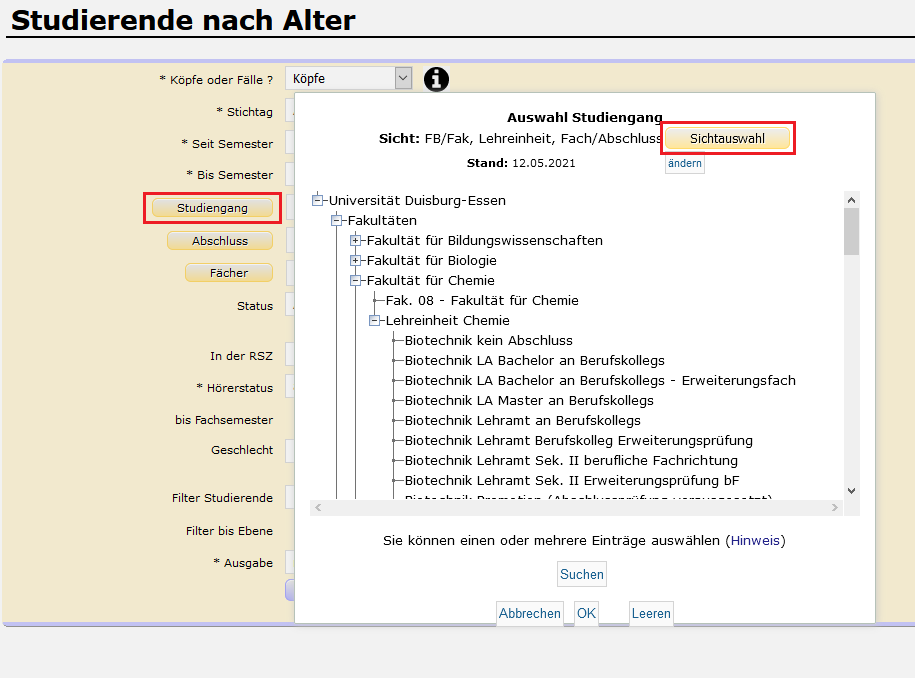915x678 pixels.
Task: Click the ändern button under Sichtauswahl
Action: coord(685,163)
